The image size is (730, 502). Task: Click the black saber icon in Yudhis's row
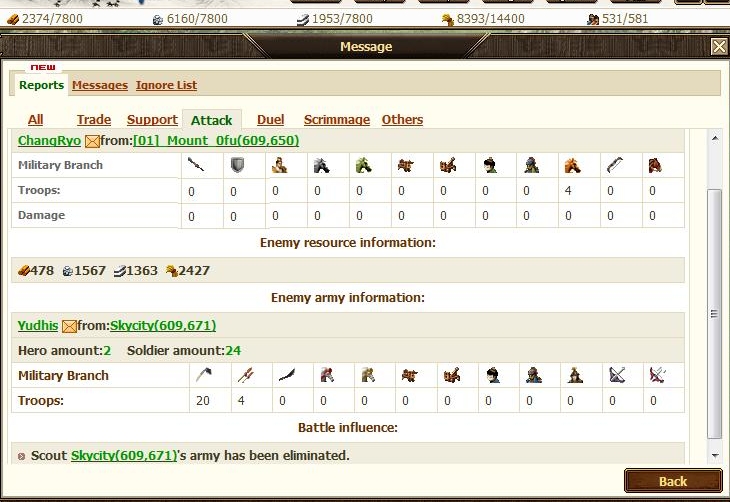286,375
